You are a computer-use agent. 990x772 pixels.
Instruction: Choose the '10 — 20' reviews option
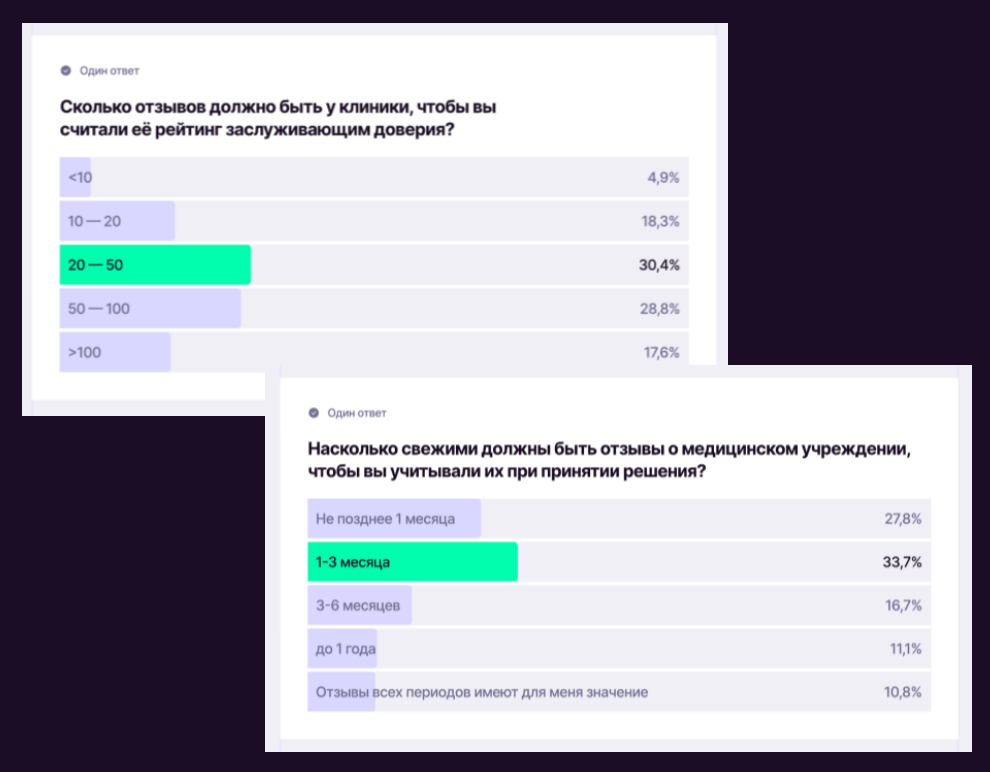pyautogui.click(x=95, y=221)
